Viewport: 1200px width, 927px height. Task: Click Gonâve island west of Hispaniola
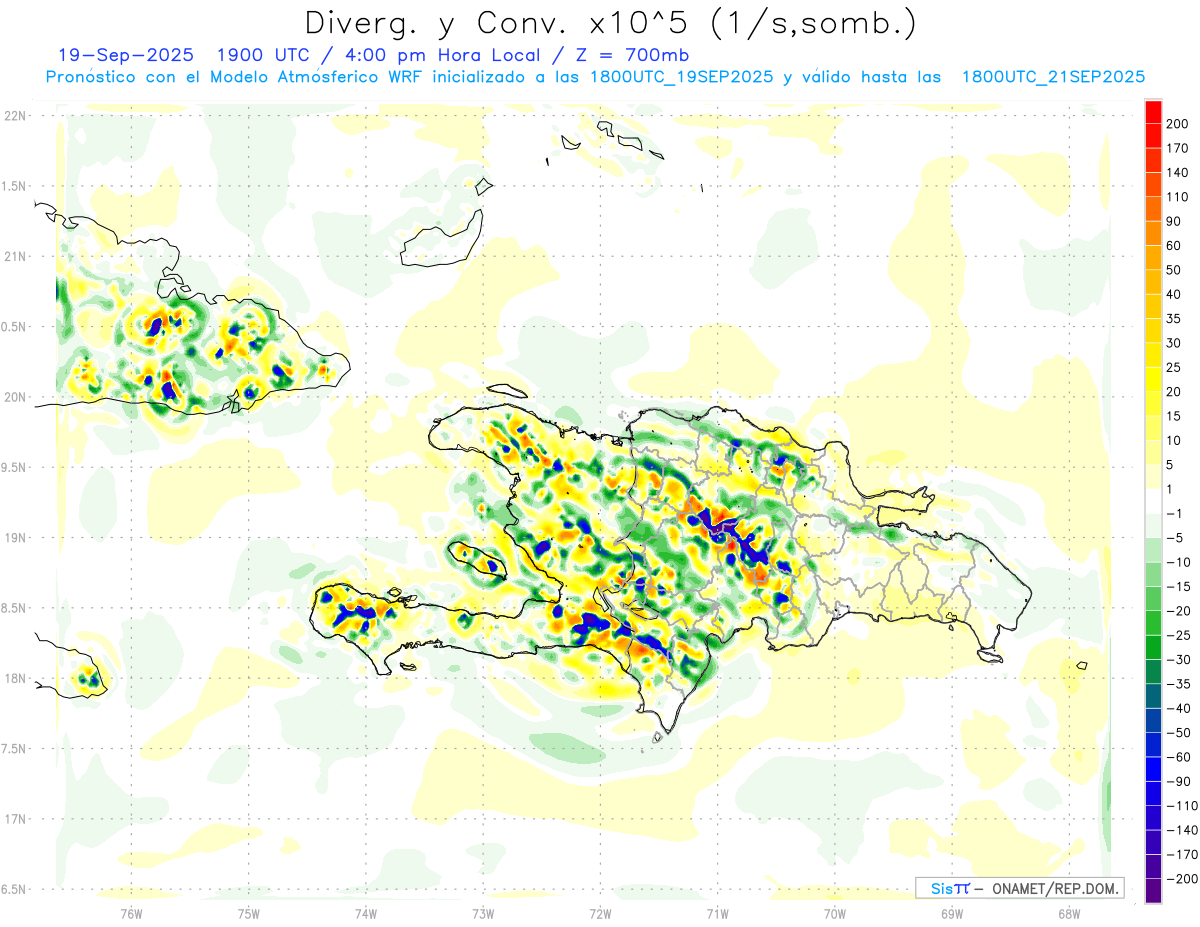477,559
